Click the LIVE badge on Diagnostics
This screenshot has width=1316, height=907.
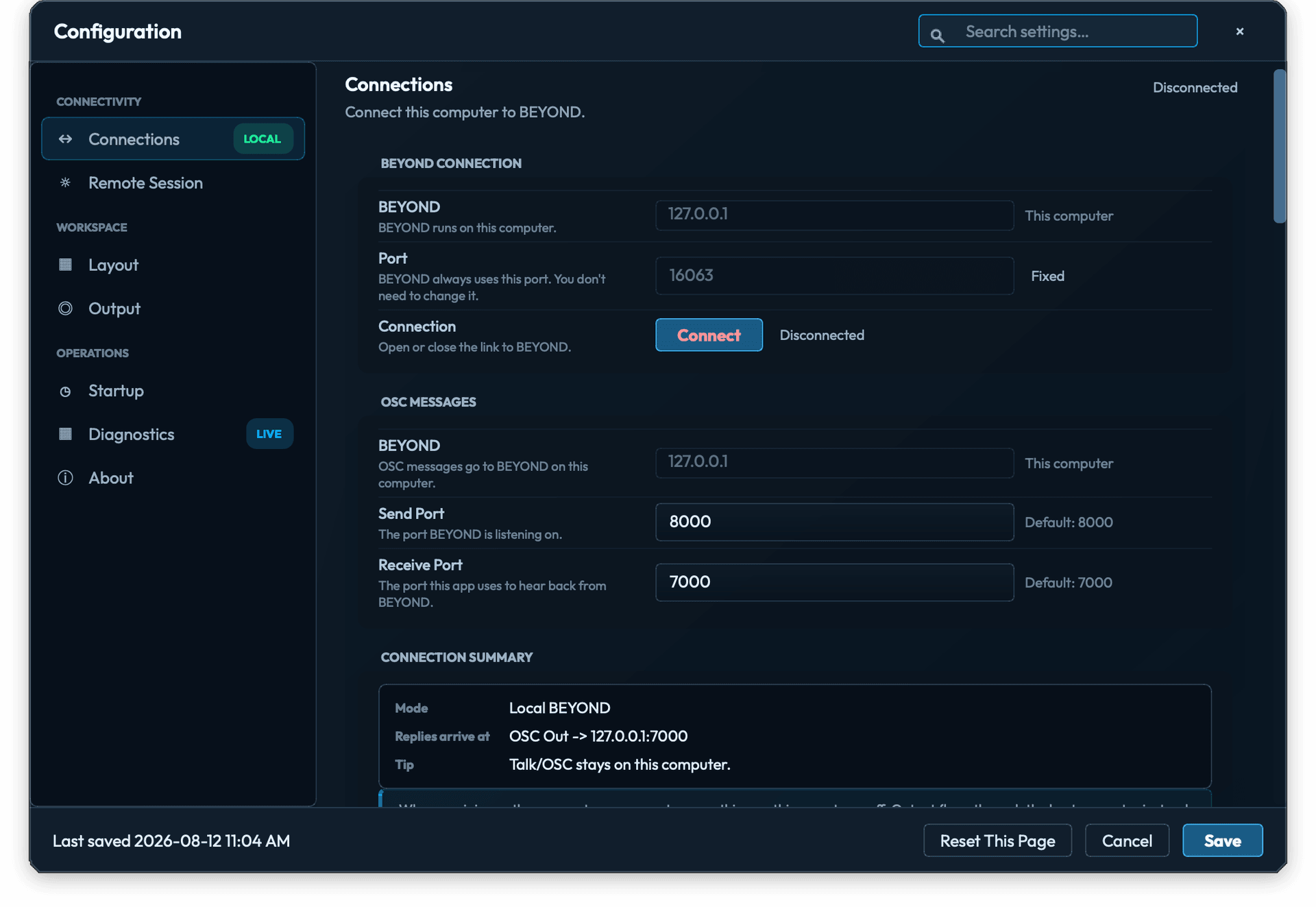coord(269,434)
